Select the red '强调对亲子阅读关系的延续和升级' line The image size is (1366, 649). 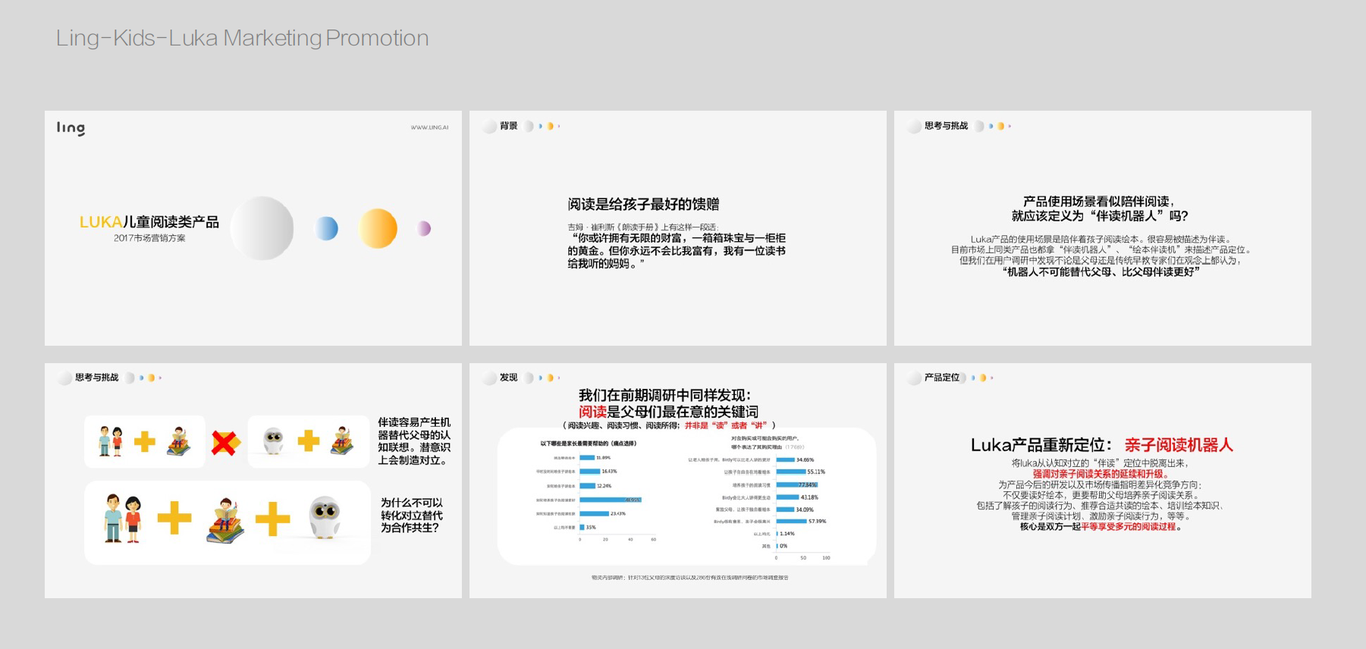click(x=1103, y=474)
